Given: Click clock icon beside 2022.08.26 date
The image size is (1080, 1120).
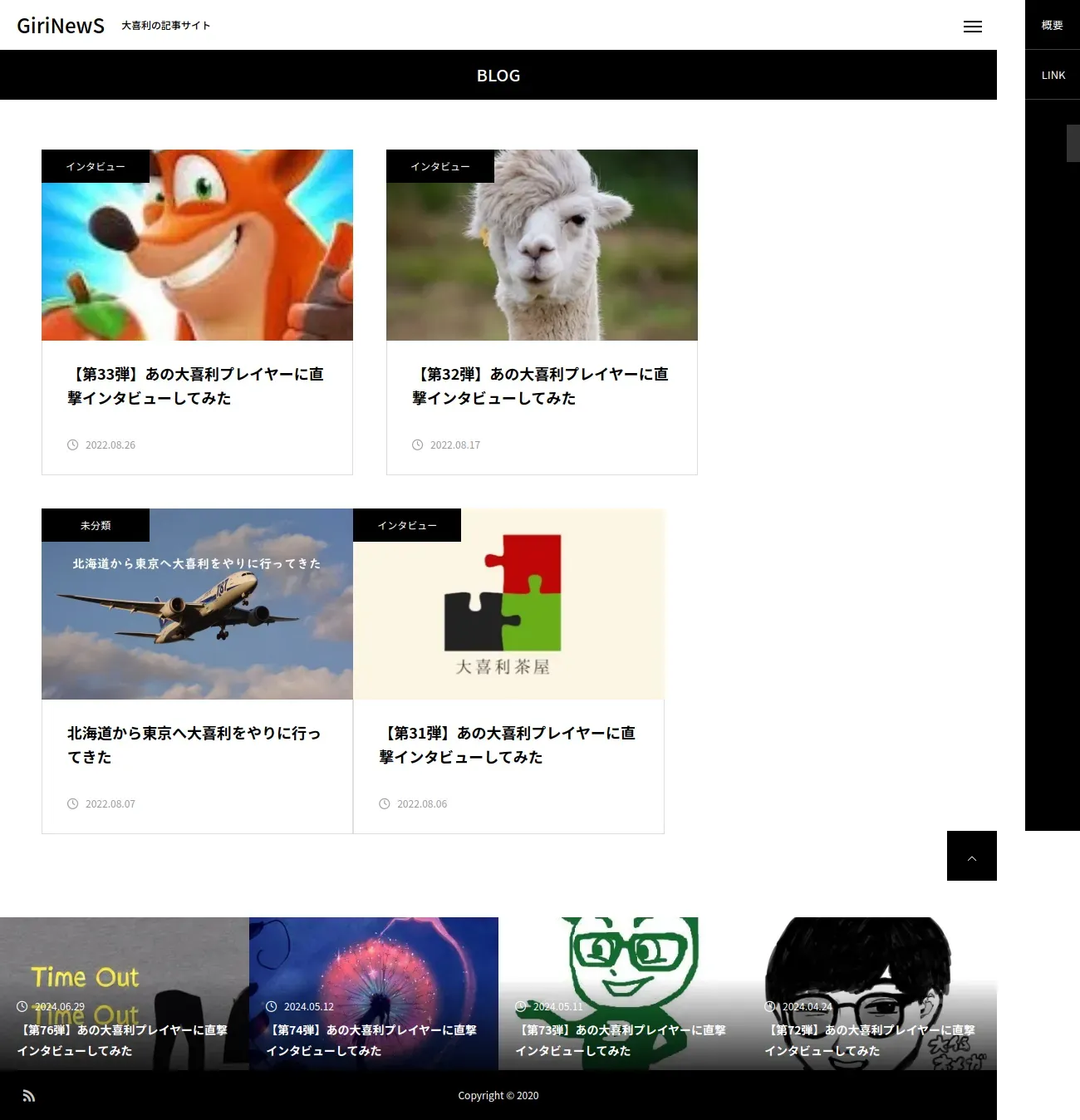Looking at the screenshot, I should click(73, 445).
